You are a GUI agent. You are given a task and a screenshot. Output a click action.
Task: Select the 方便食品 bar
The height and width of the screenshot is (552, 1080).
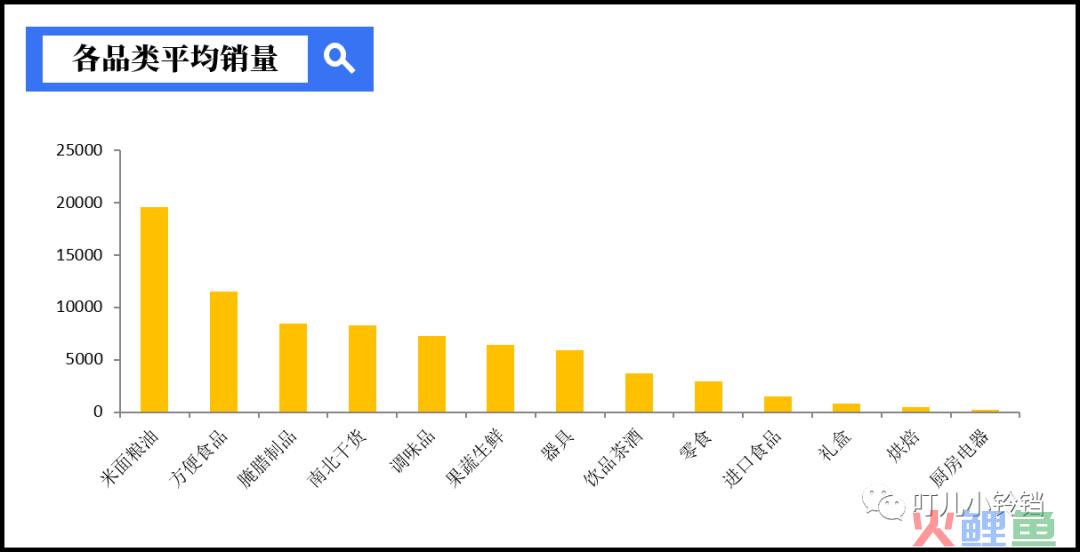click(x=224, y=351)
